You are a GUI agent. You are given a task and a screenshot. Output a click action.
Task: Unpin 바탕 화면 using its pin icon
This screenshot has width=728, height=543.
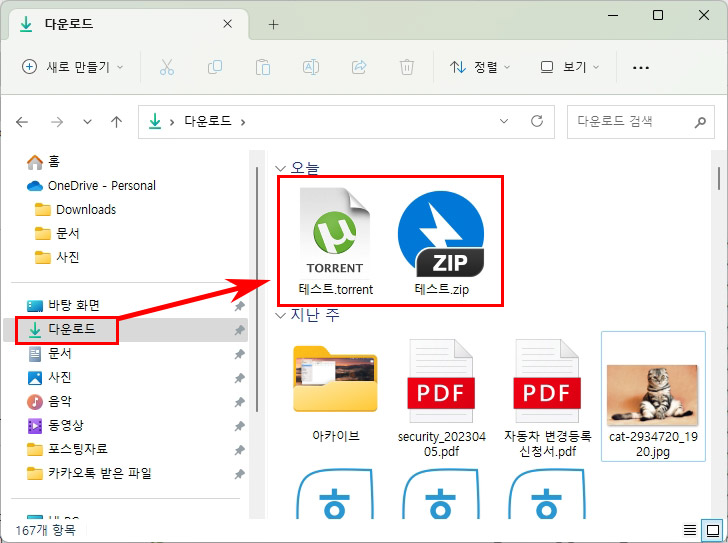point(239,306)
